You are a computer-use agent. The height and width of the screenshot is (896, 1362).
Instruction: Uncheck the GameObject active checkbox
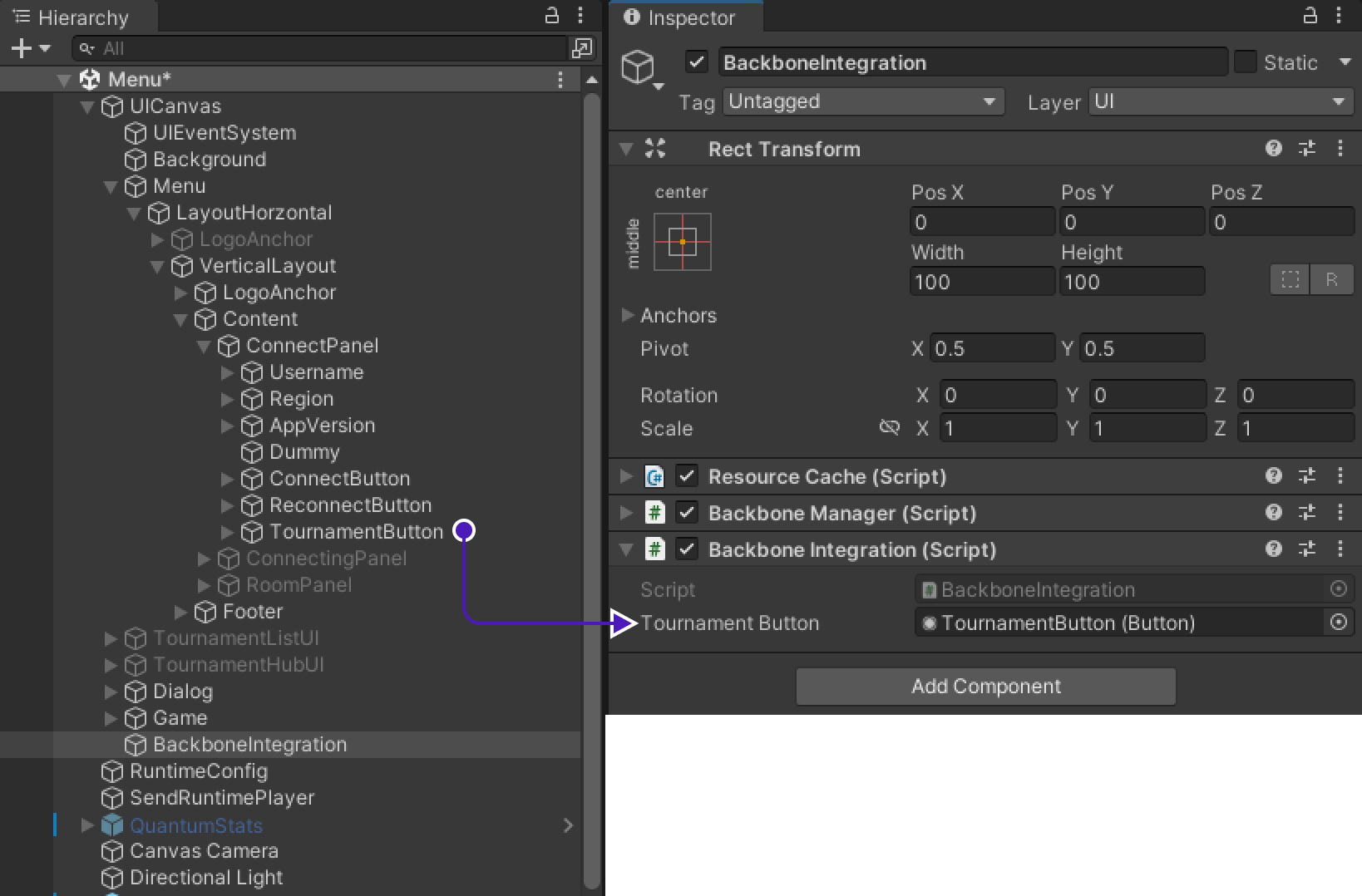[x=697, y=62]
